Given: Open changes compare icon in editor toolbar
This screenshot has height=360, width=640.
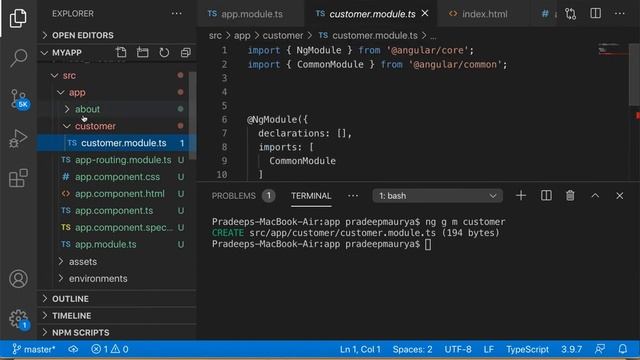Looking at the screenshot, I should pos(570,13).
